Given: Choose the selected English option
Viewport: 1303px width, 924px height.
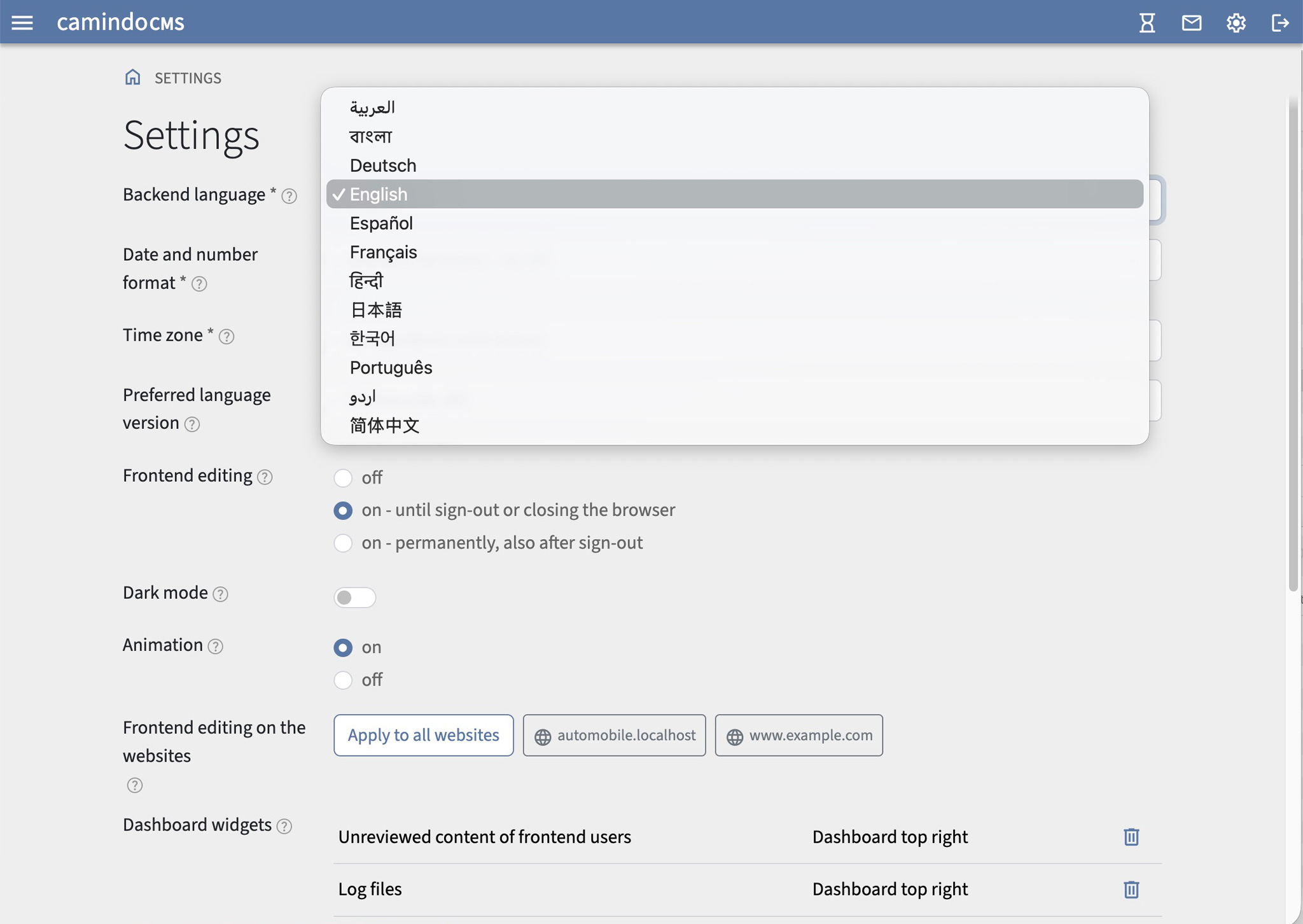Looking at the screenshot, I should pyautogui.click(x=734, y=194).
